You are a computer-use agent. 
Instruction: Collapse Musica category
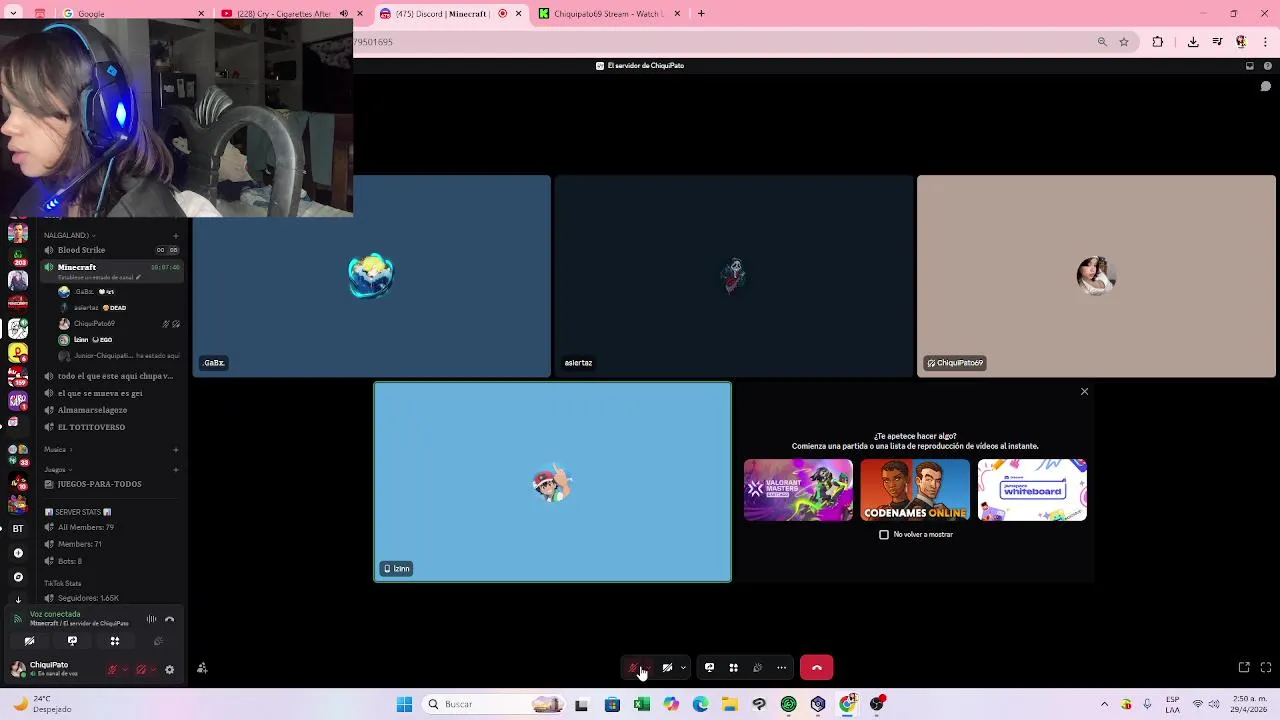point(58,449)
